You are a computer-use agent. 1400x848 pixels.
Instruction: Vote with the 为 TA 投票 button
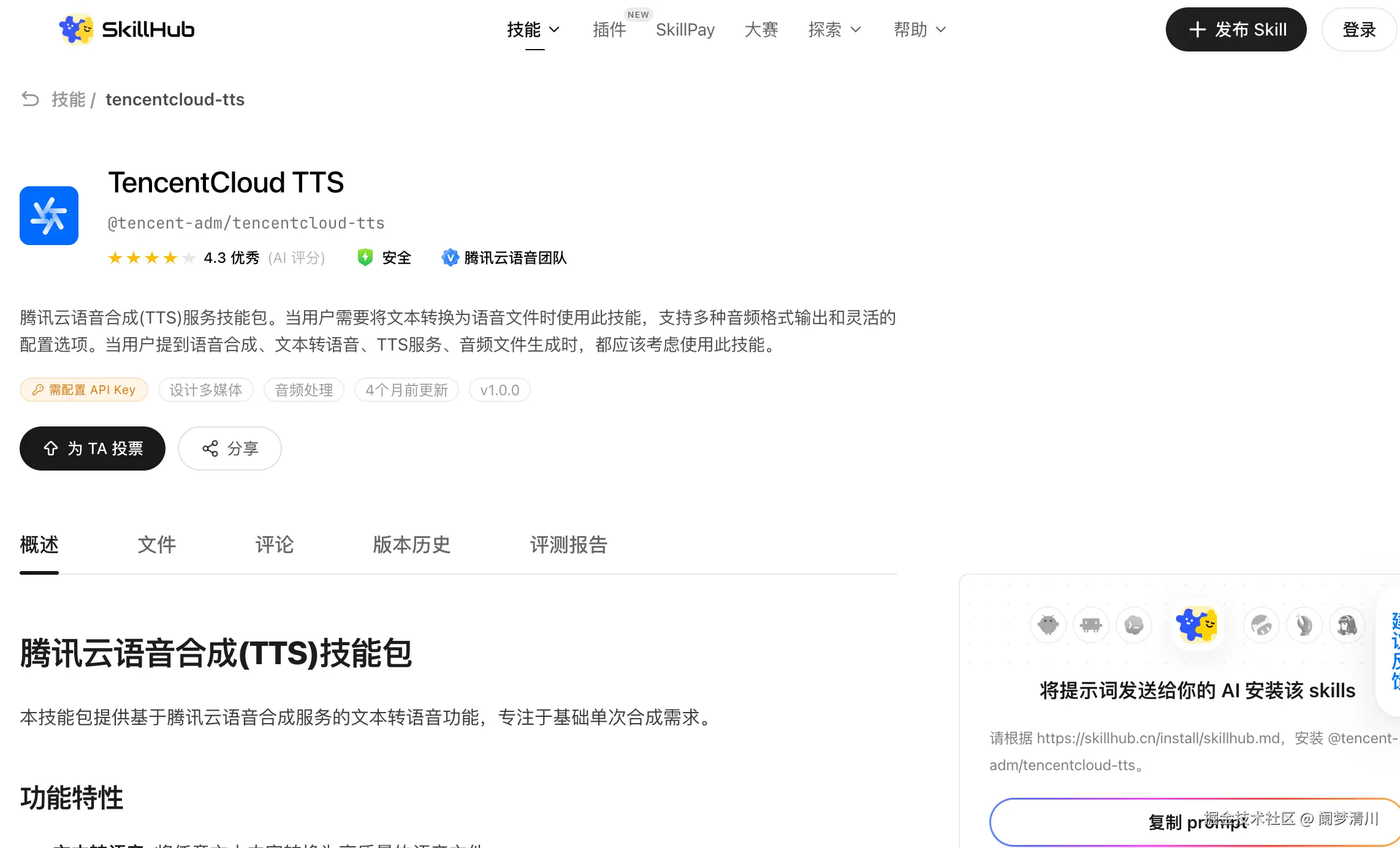tap(93, 449)
